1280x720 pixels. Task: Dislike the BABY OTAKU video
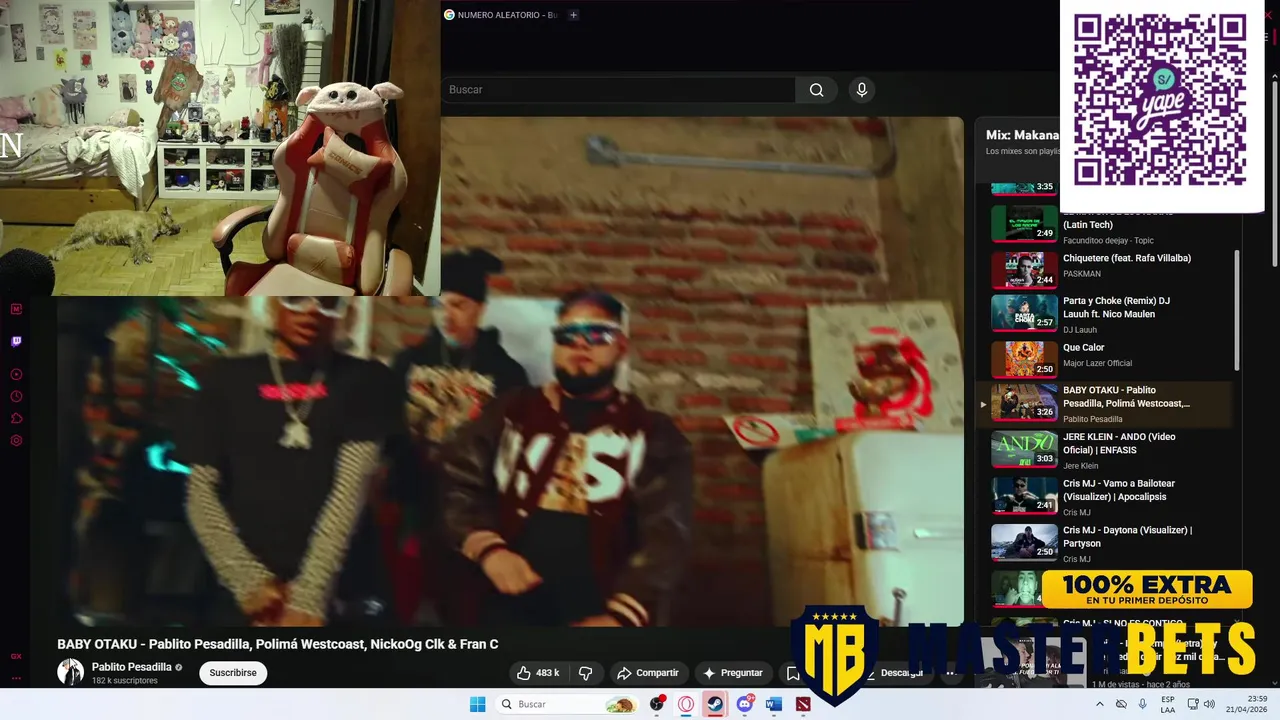point(586,673)
